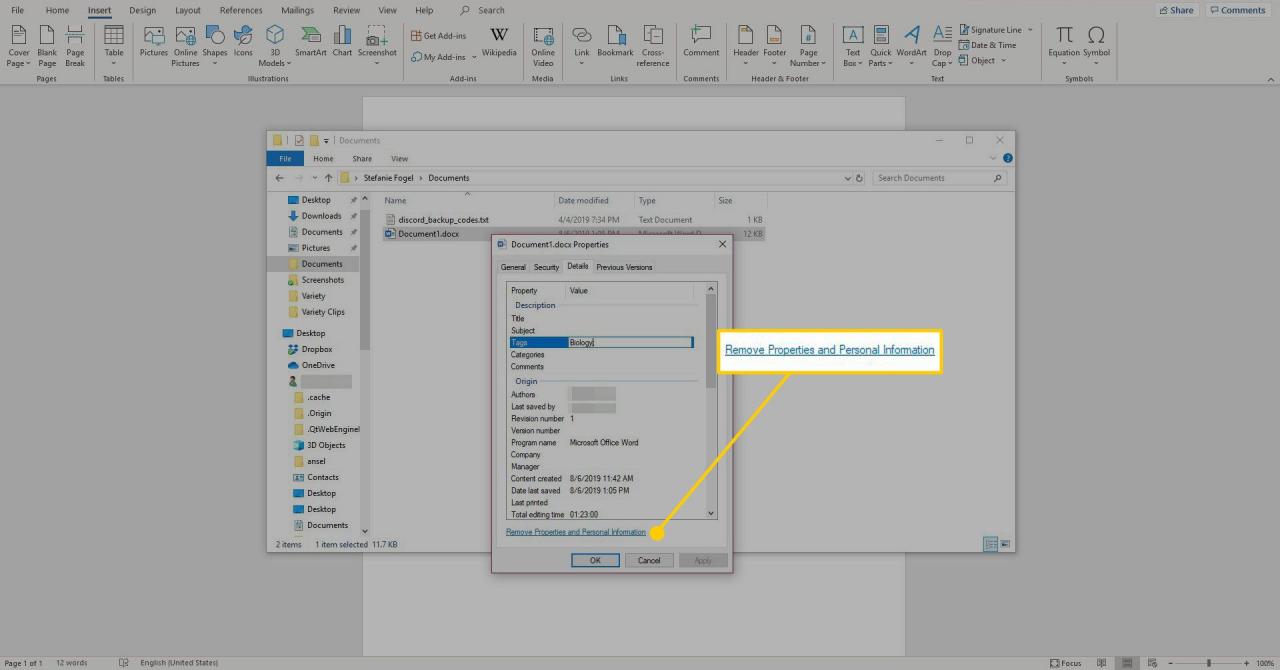Refresh the File Explorer address bar
The image size is (1280, 670).
tap(860, 178)
